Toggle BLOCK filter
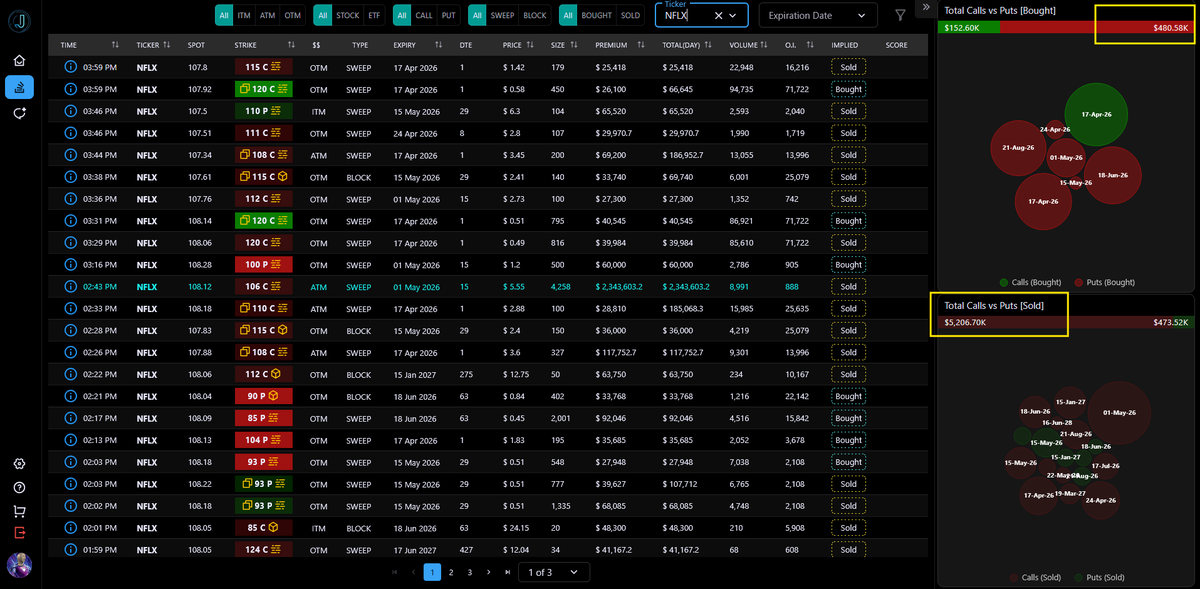Image resolution: width=1200 pixels, height=589 pixels. (535, 16)
